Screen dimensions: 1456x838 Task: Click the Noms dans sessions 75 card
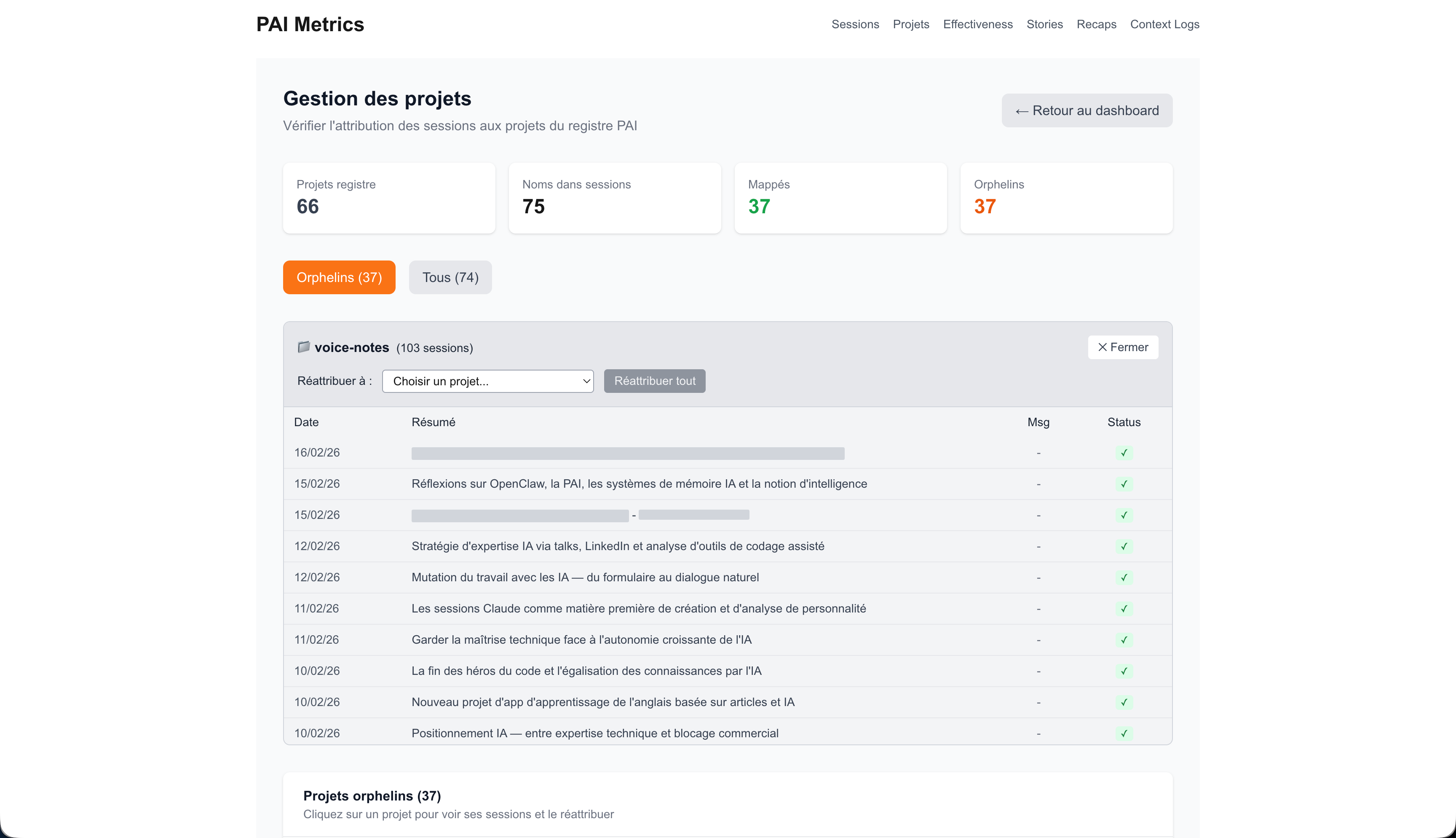point(615,198)
